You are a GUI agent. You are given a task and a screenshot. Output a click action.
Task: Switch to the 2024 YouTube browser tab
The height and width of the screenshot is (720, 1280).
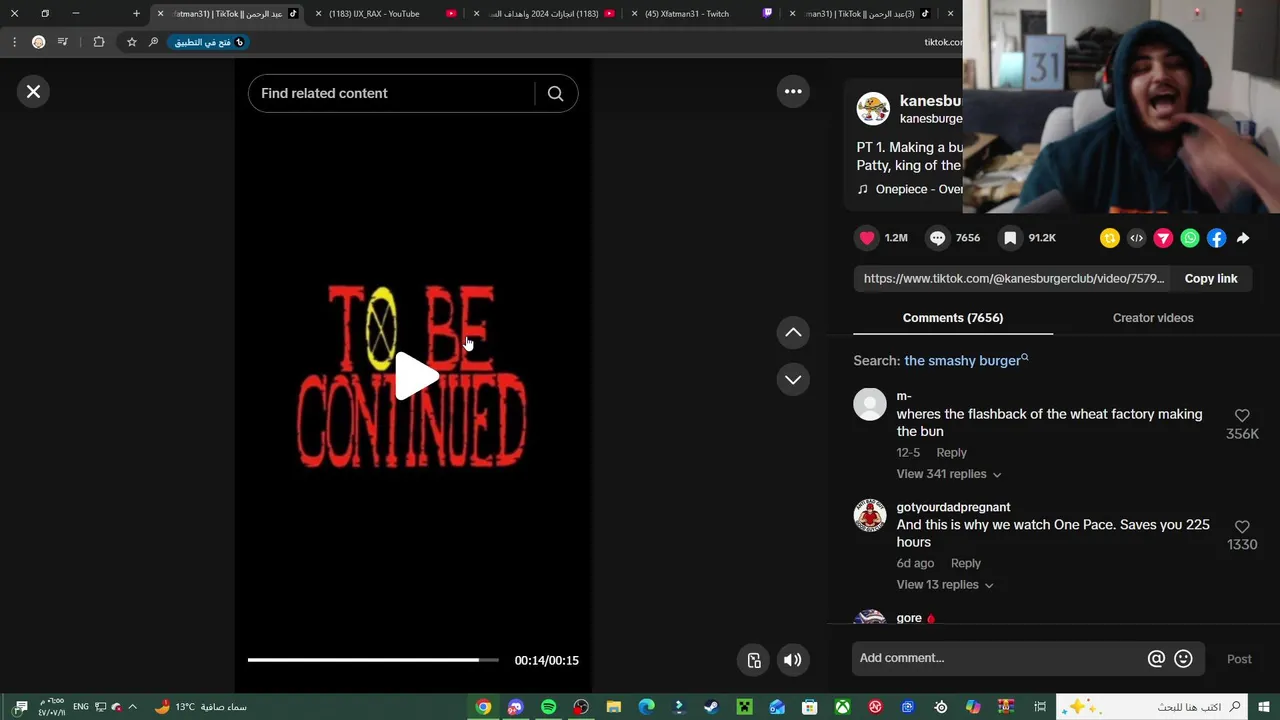[545, 14]
